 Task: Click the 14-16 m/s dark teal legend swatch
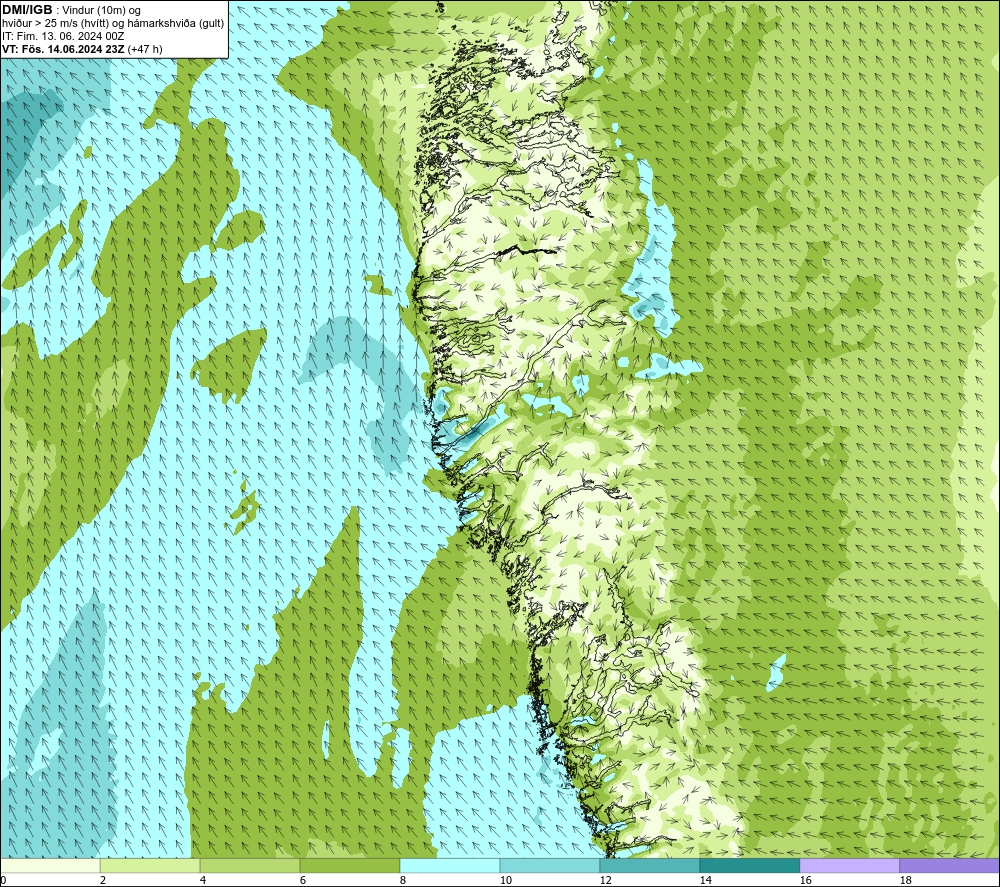(x=750, y=866)
